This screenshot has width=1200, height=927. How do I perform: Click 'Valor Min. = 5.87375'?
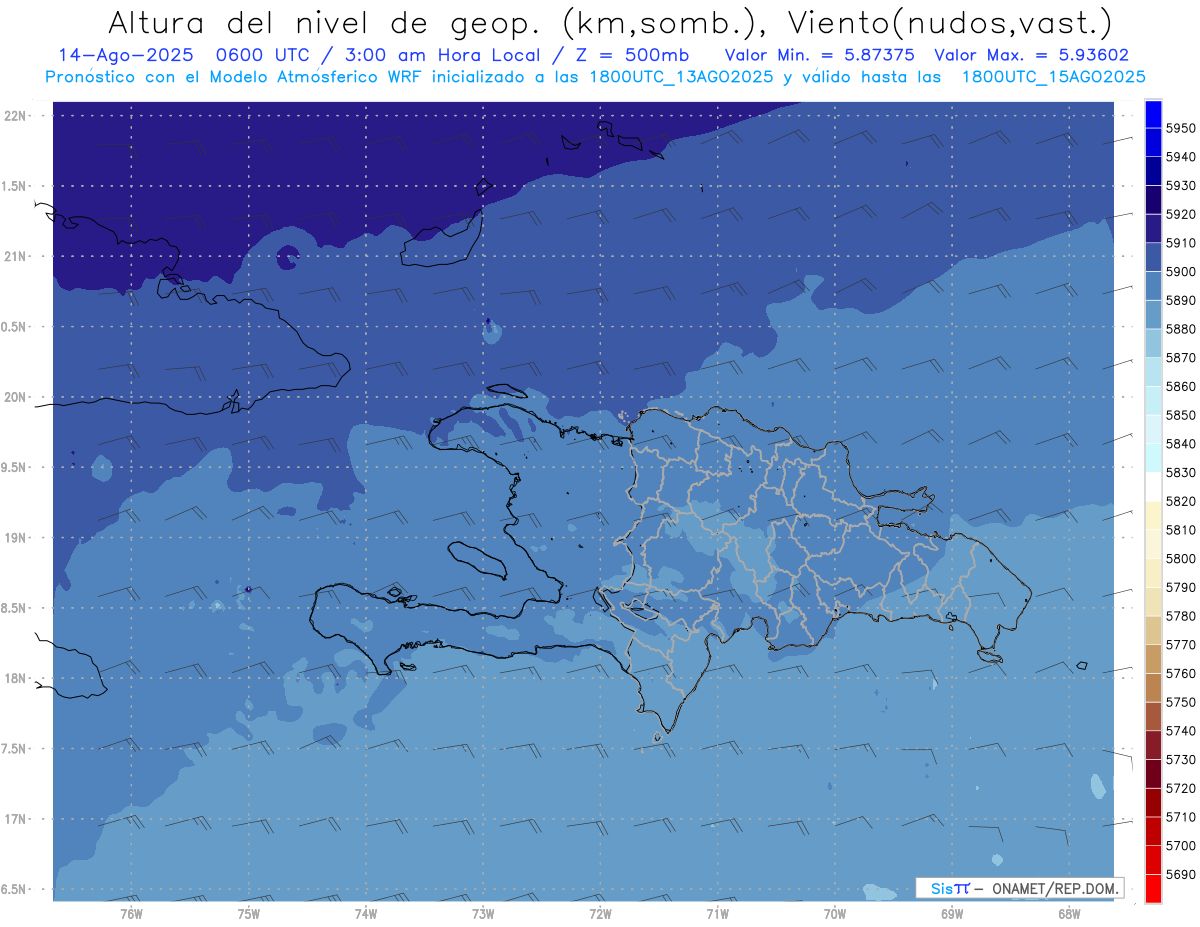point(819,55)
